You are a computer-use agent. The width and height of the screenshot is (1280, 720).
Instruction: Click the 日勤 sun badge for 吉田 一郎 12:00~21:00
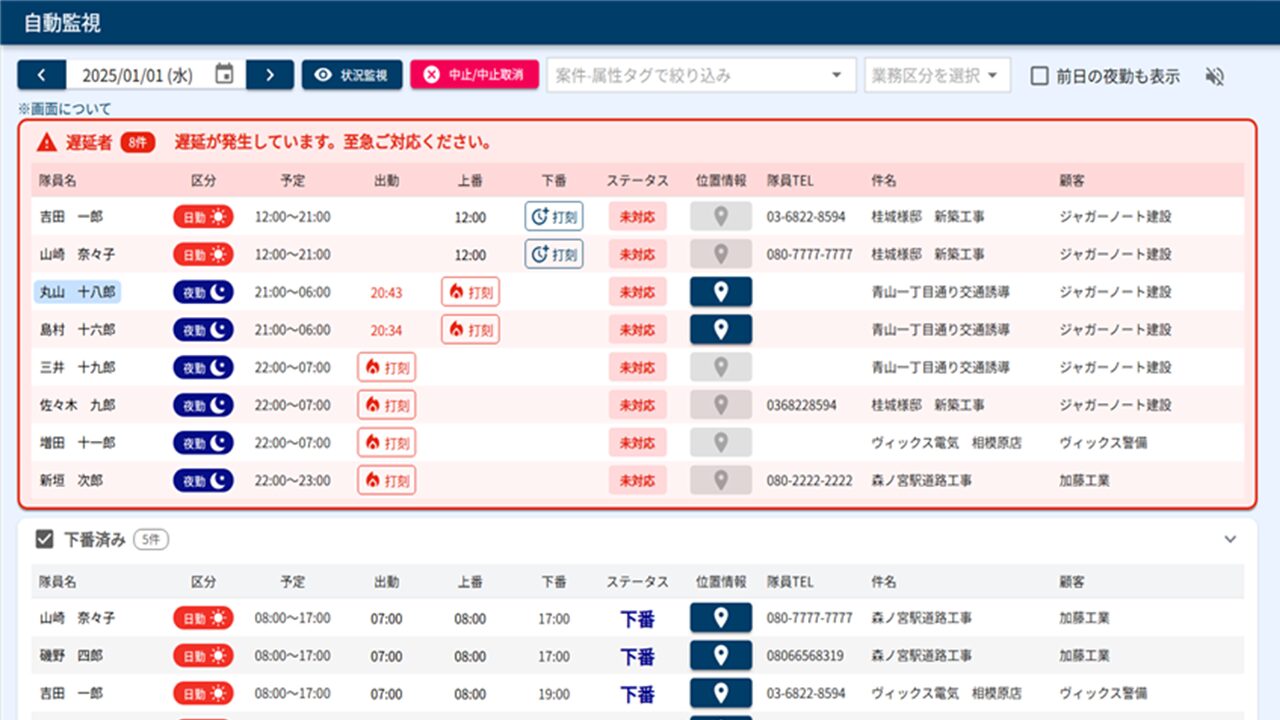(204, 217)
